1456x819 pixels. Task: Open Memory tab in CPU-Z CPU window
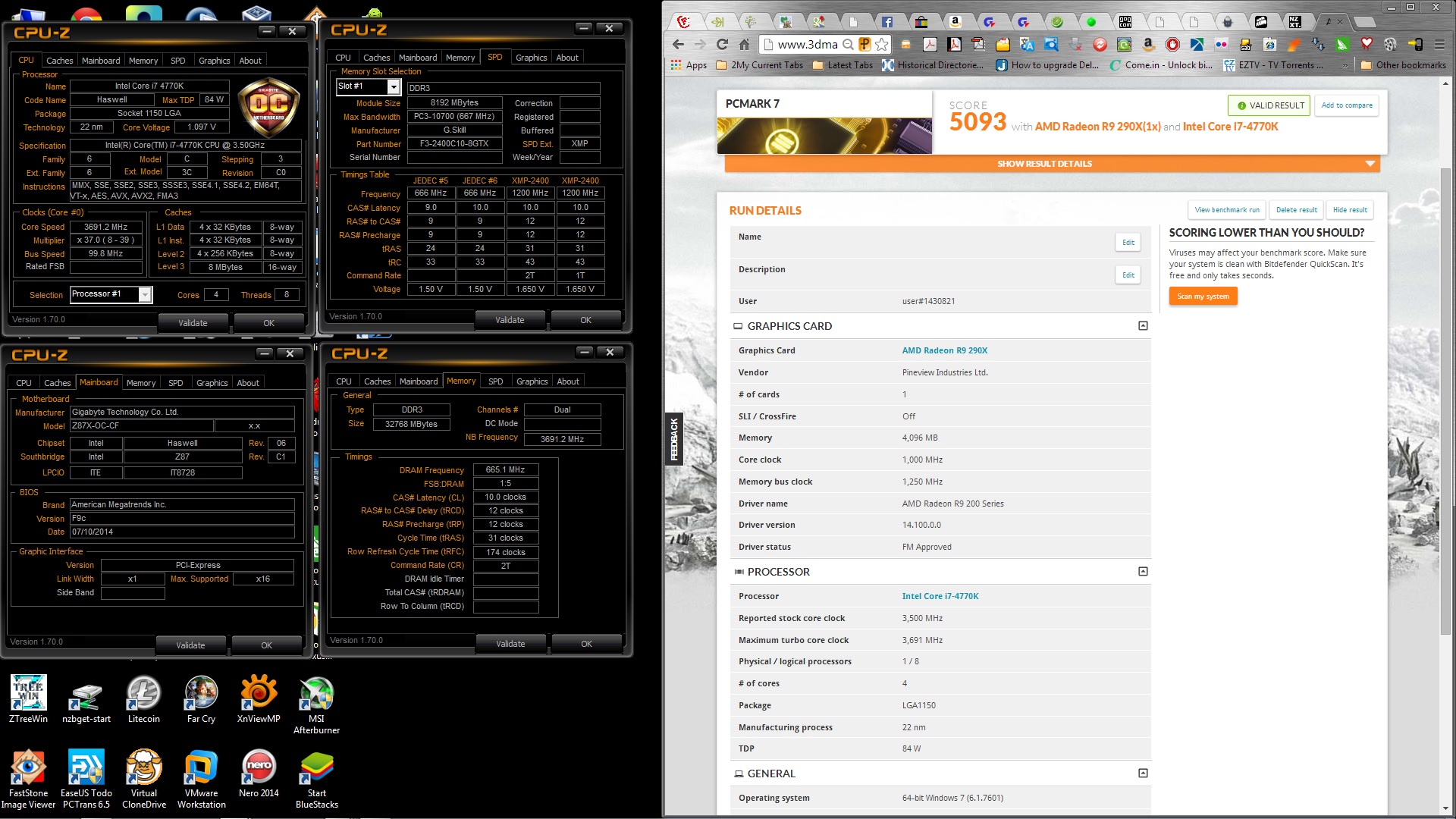[x=143, y=61]
